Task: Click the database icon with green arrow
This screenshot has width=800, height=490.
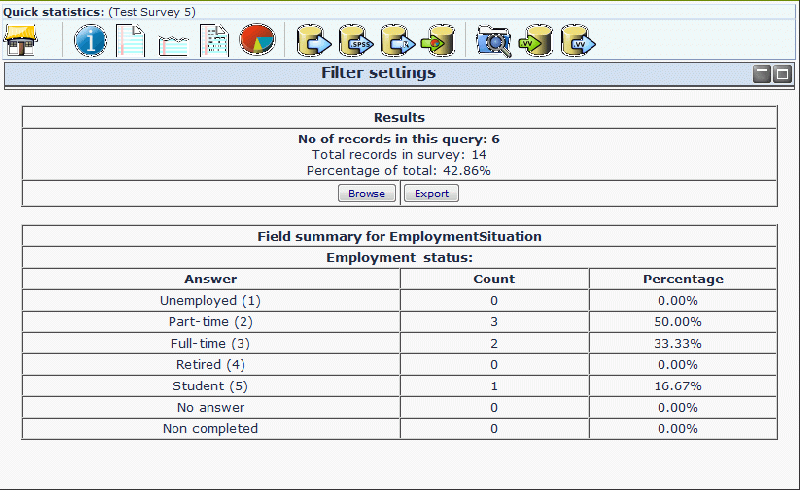Action: click(437, 41)
